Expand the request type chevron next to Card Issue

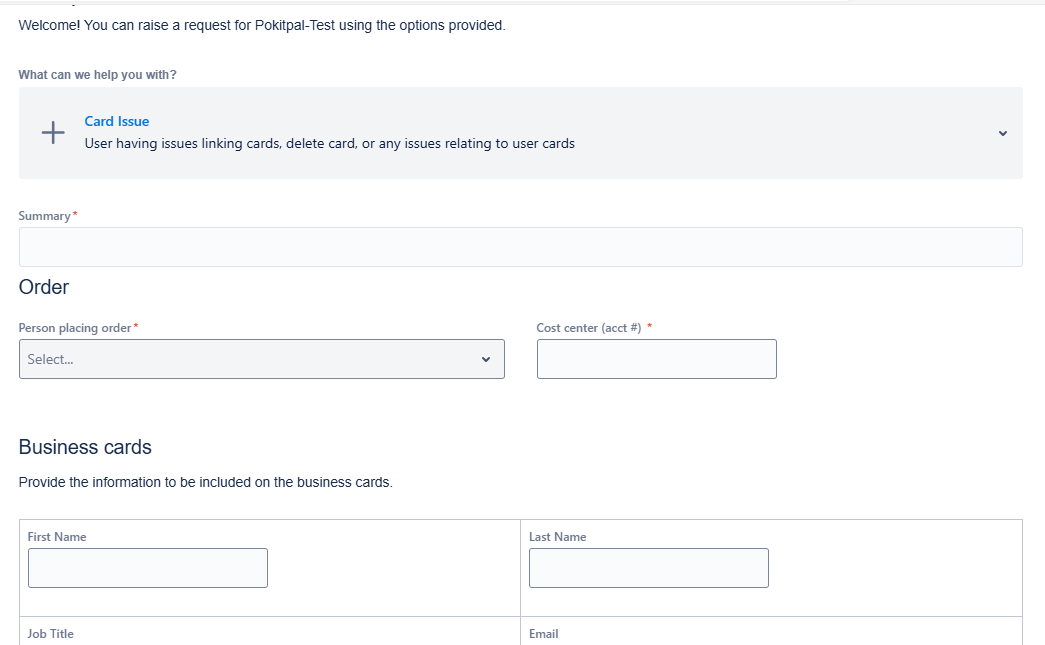click(x=1002, y=133)
